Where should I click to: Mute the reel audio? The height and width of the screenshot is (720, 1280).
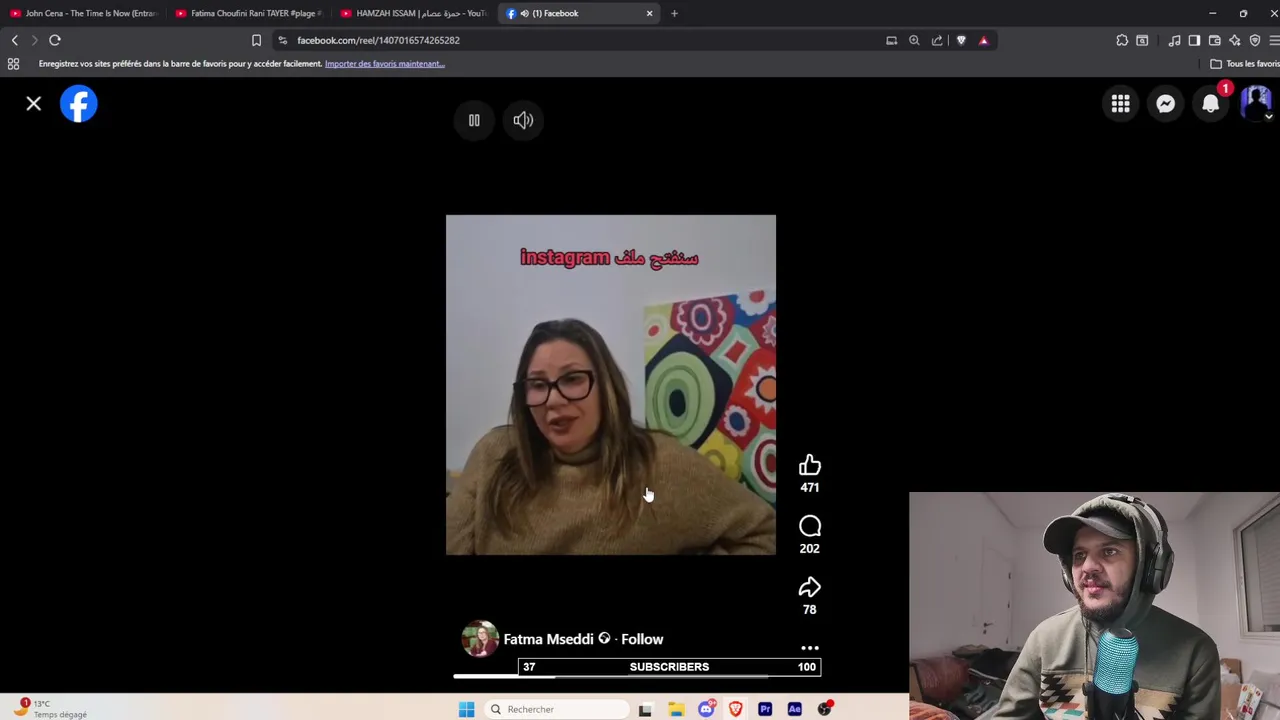coord(523,120)
